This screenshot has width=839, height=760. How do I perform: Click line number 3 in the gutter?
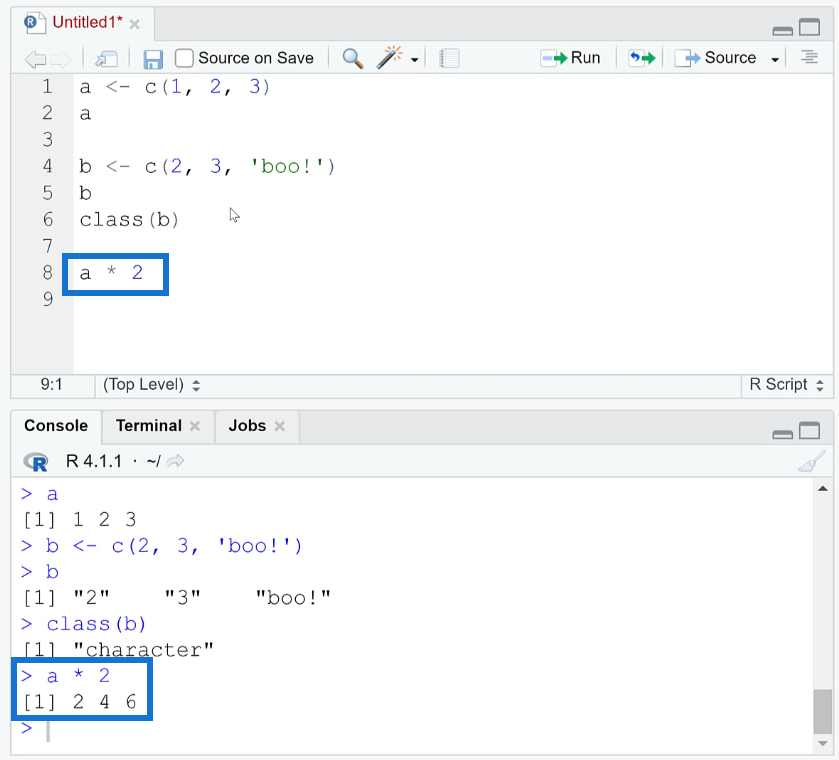pos(48,140)
